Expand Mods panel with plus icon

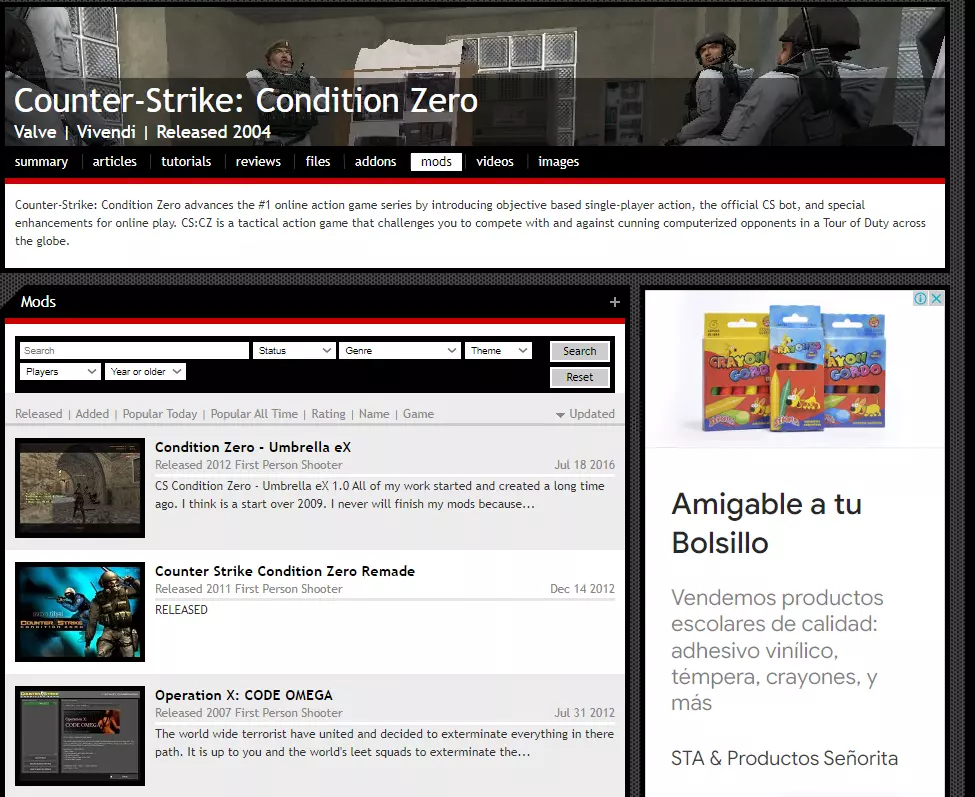tap(614, 302)
